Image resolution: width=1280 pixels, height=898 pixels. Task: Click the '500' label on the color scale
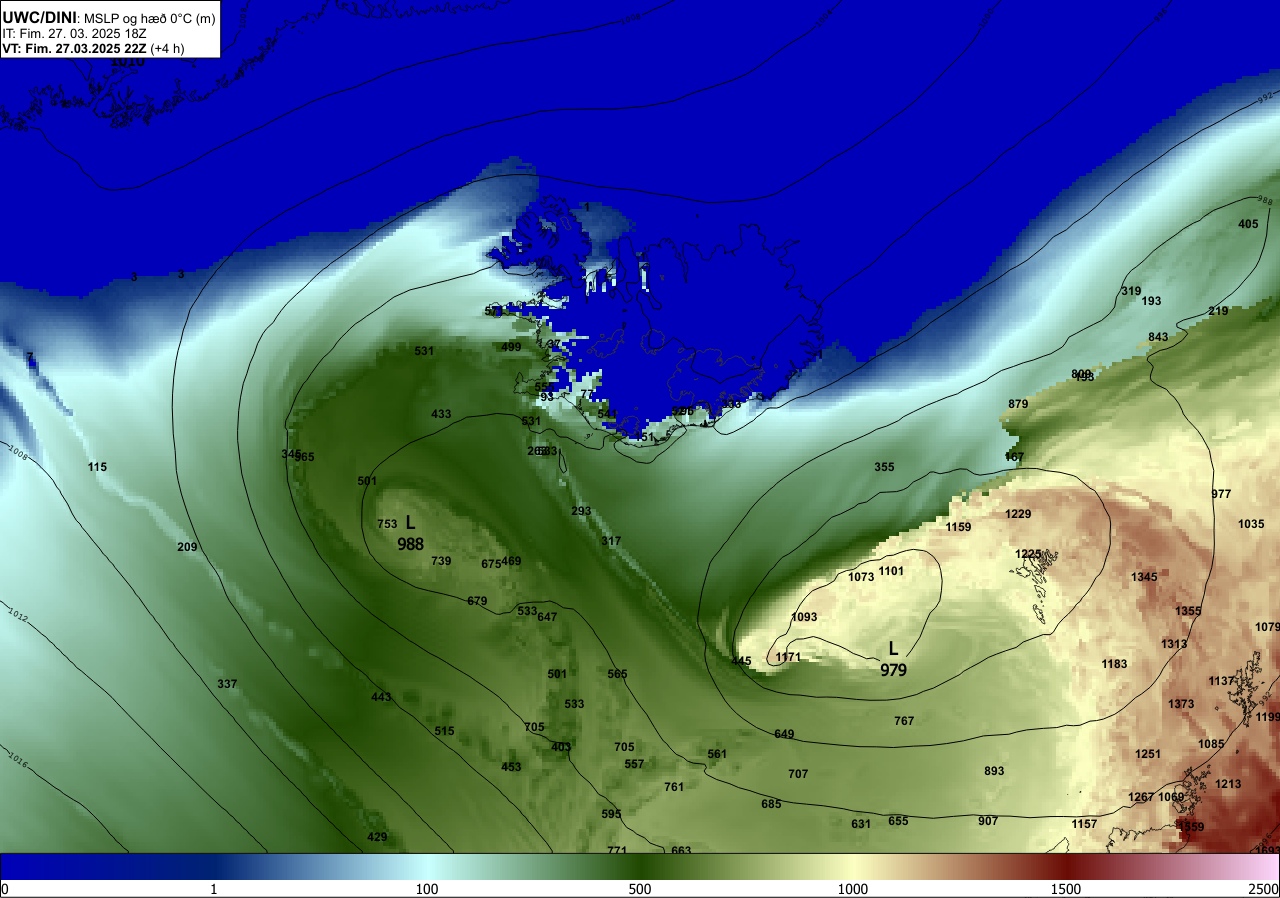[640, 889]
